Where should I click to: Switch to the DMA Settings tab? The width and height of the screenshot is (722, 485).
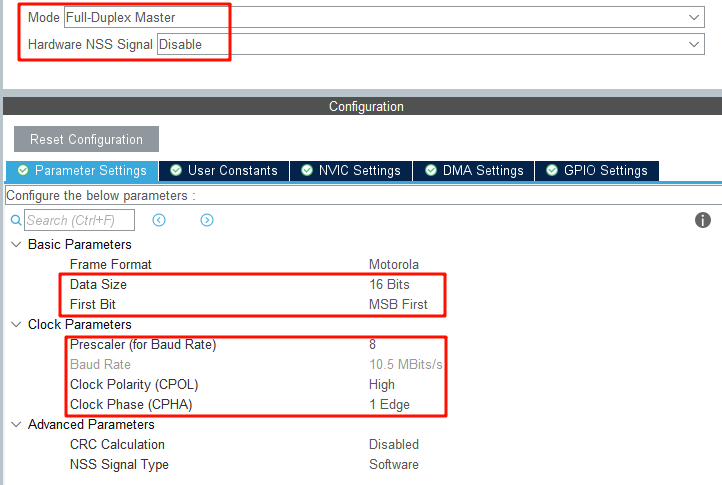(474, 171)
